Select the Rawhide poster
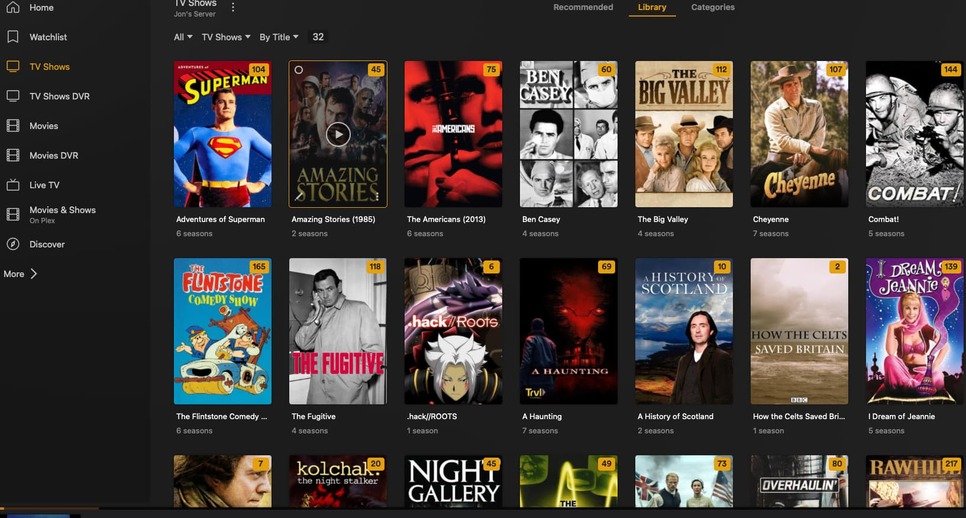Viewport: 966px width, 518px height. [x=915, y=481]
